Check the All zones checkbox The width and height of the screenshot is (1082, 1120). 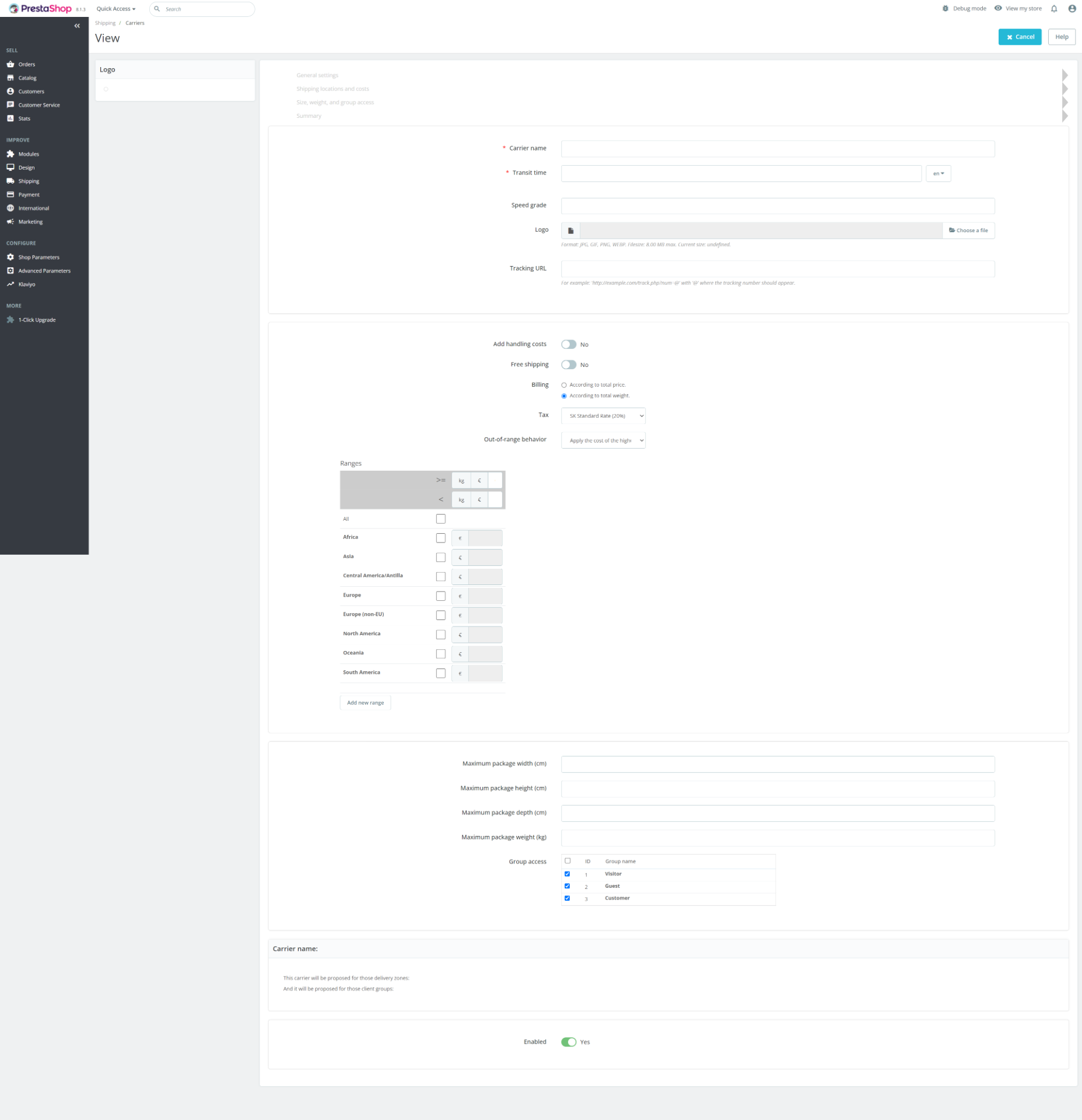coord(441,519)
